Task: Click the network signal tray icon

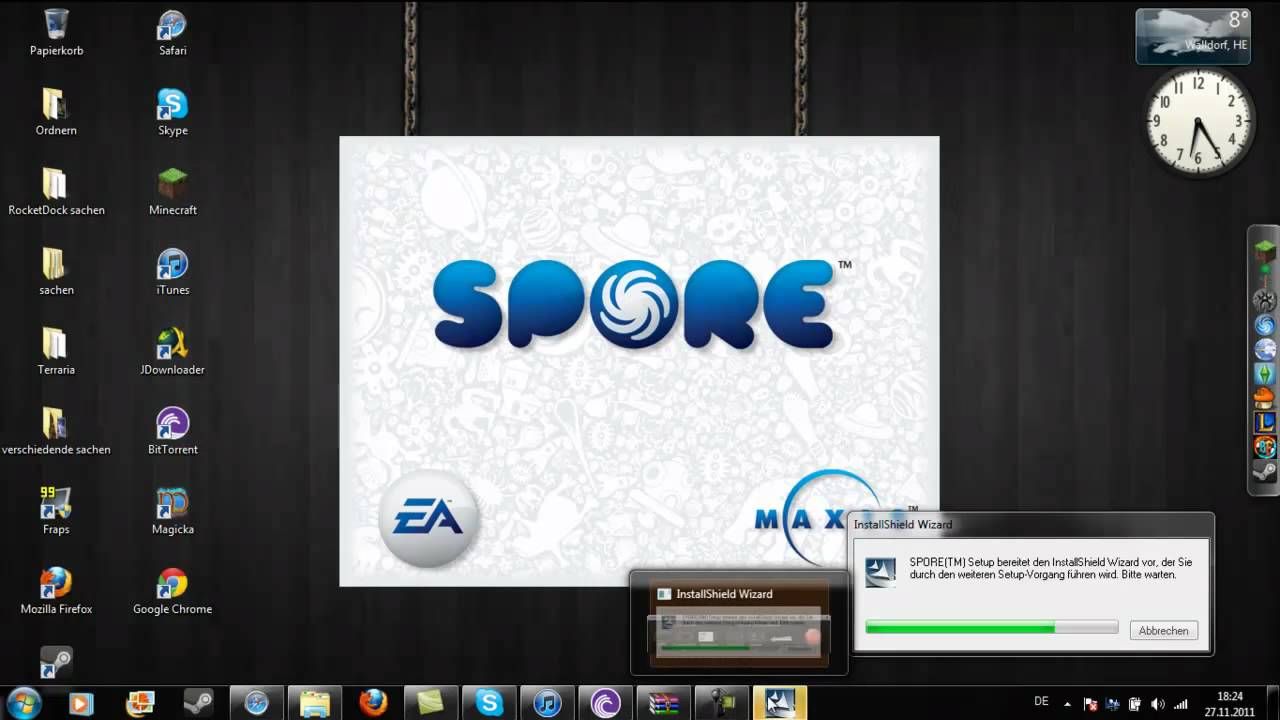Action: click(x=1180, y=703)
